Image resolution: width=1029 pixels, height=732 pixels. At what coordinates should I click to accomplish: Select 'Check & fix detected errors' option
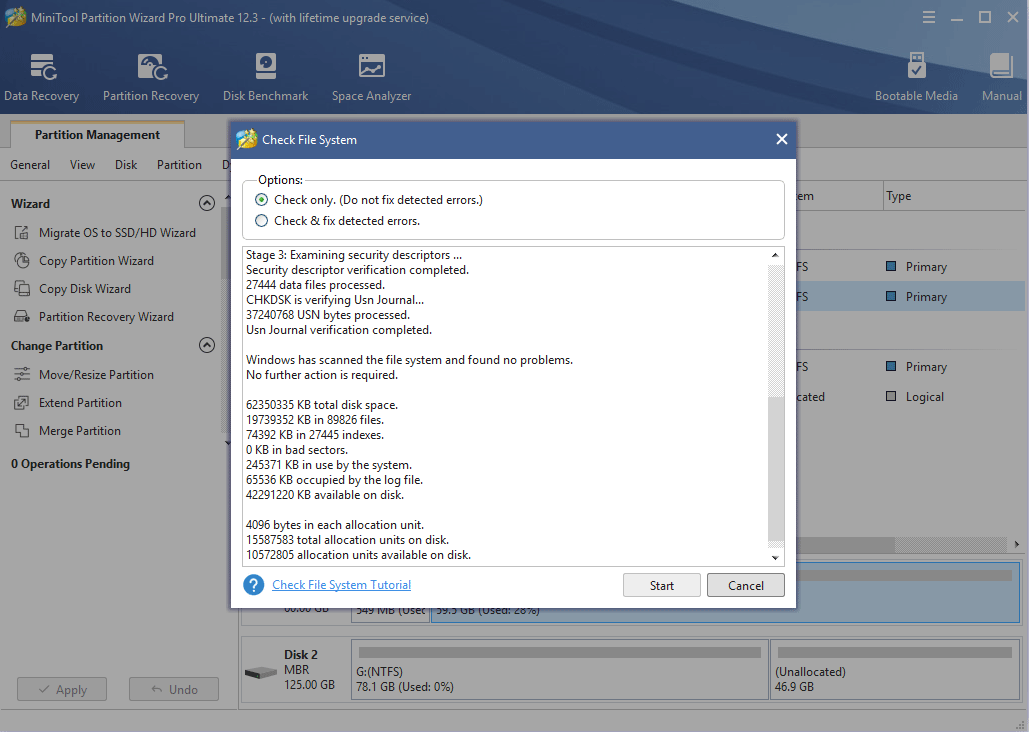coord(261,221)
